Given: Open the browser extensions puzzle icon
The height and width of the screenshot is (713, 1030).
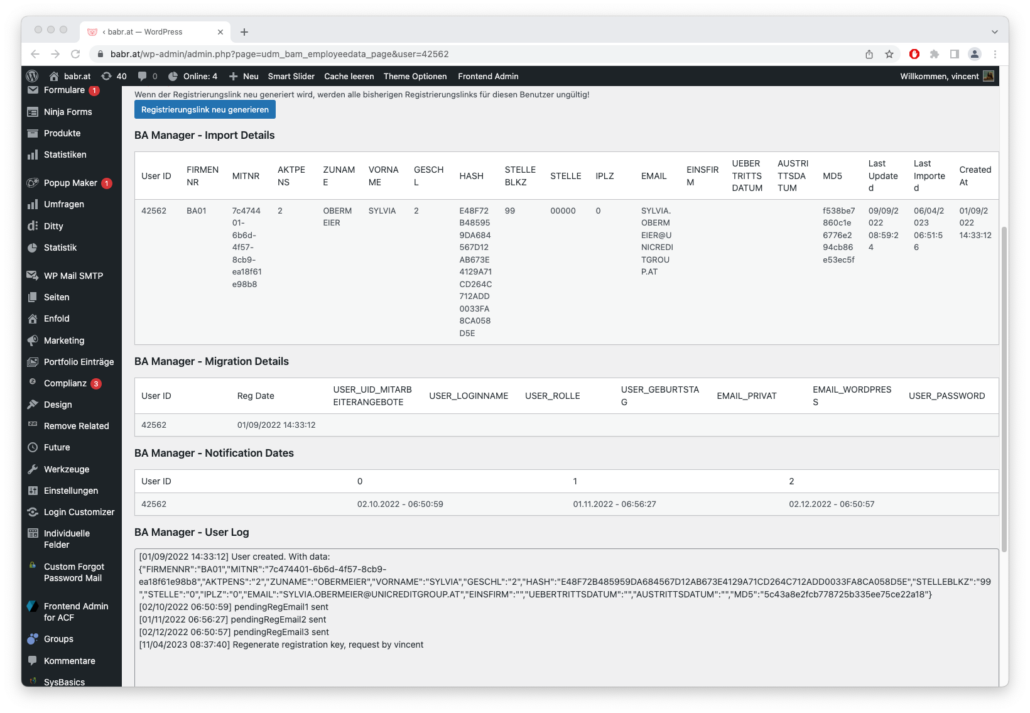Looking at the screenshot, I should click(934, 54).
